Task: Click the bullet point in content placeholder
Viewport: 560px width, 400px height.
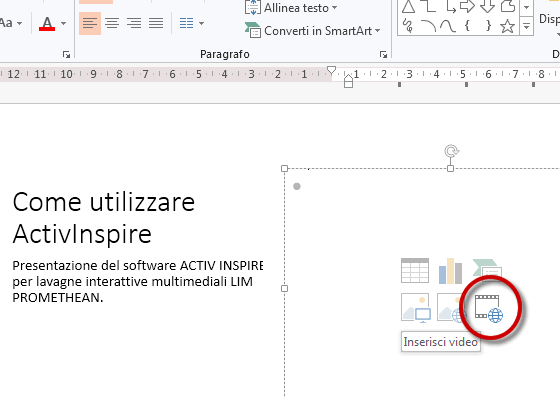Action: pos(297,186)
